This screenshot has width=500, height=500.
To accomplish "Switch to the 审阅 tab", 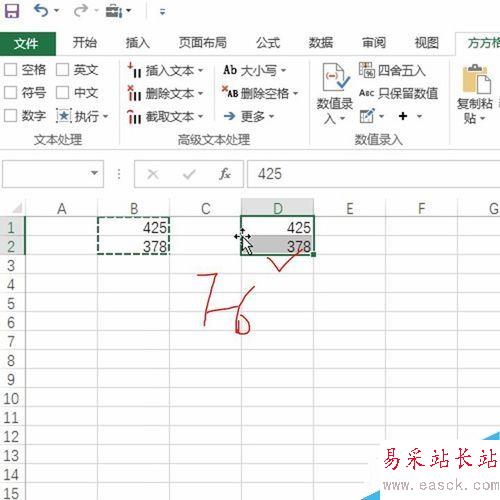I will coord(374,43).
